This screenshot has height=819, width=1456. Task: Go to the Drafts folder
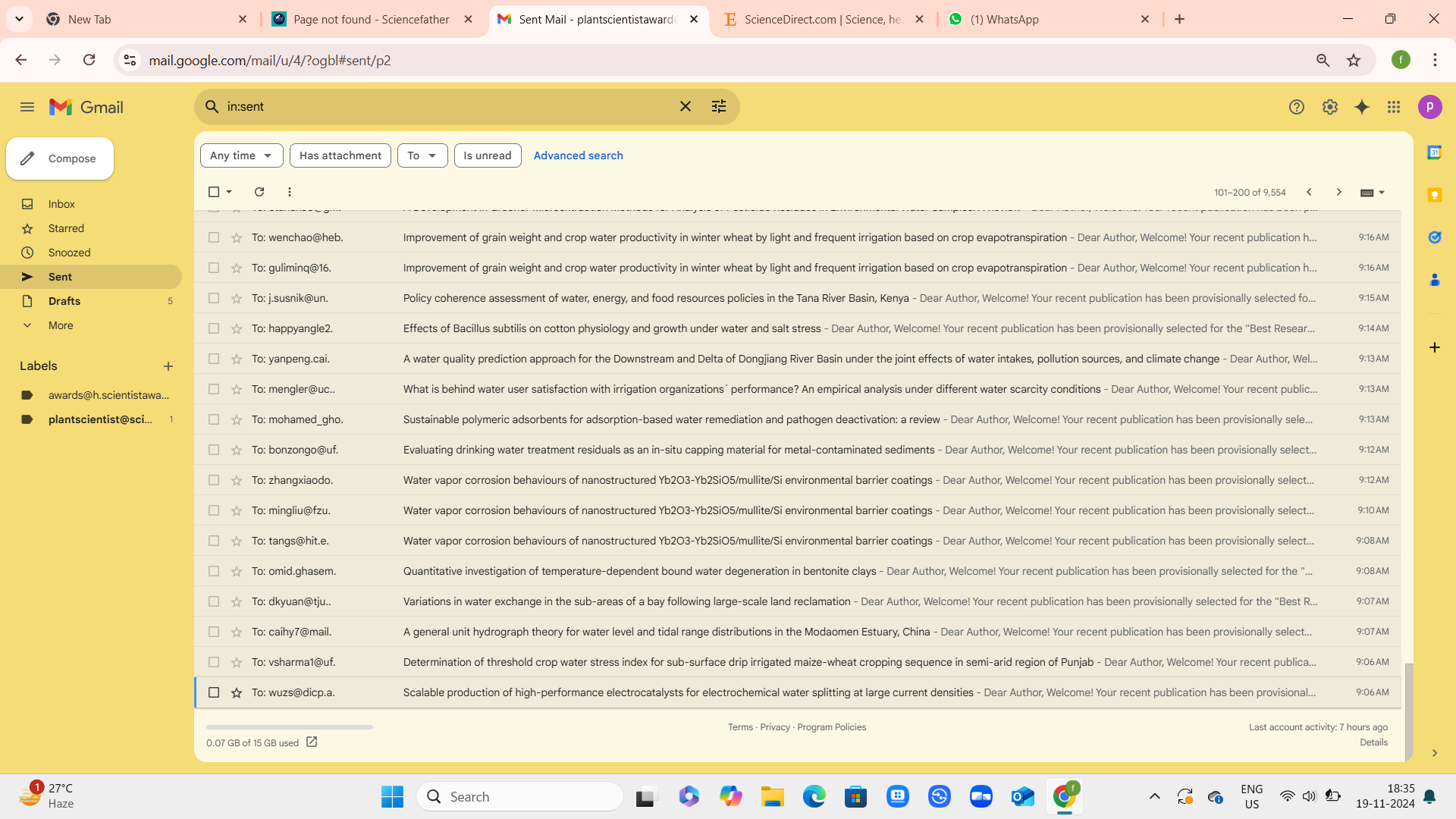click(x=64, y=301)
